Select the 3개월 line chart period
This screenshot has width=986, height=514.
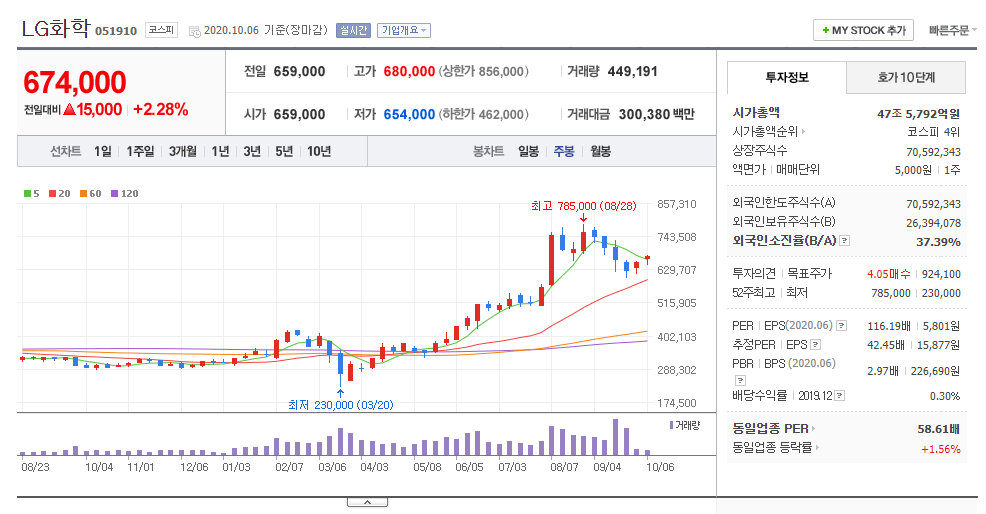click(x=182, y=152)
